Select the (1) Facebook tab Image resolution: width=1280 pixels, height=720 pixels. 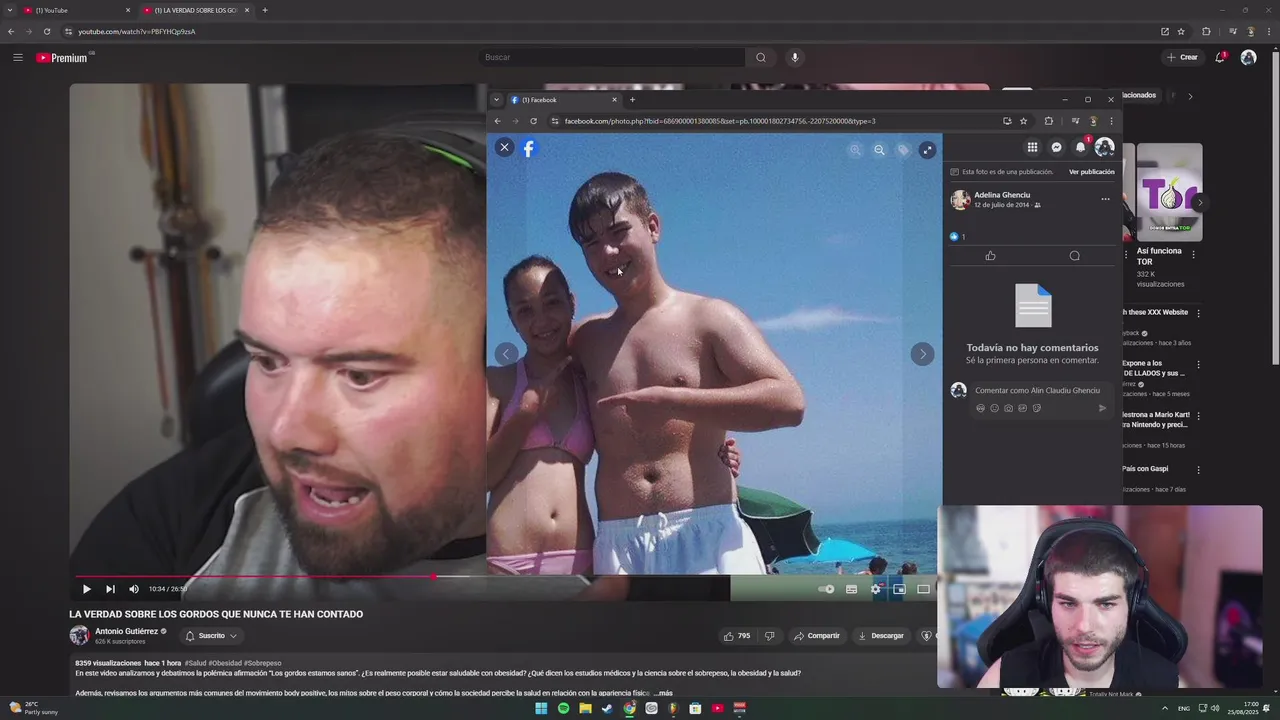click(563, 100)
